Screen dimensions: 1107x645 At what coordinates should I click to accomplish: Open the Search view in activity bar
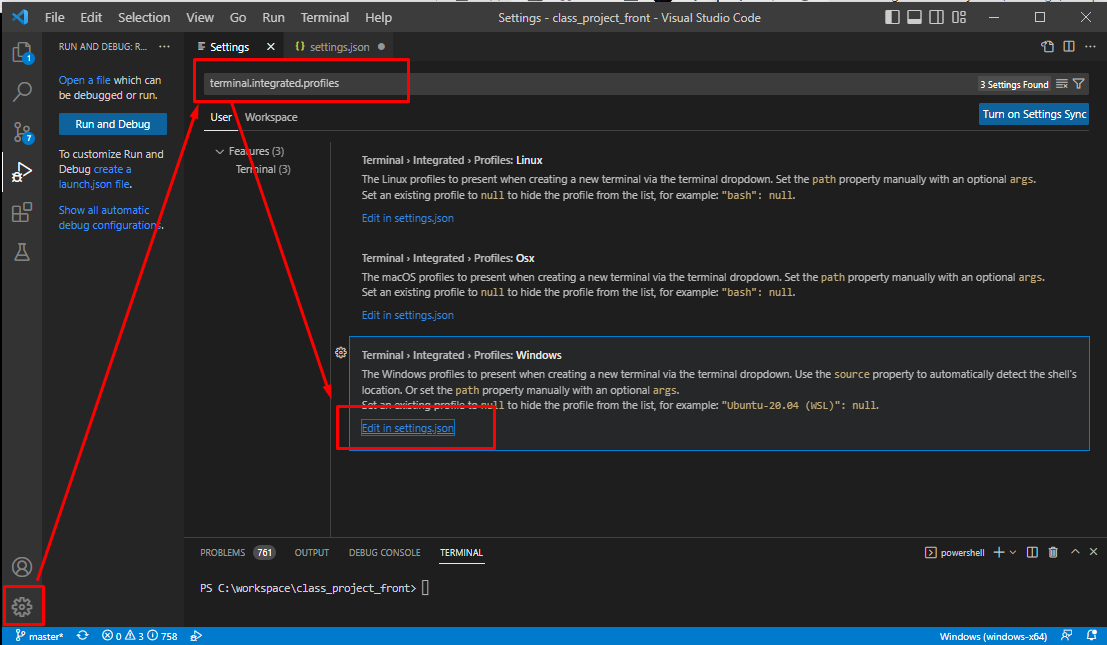tap(22, 91)
